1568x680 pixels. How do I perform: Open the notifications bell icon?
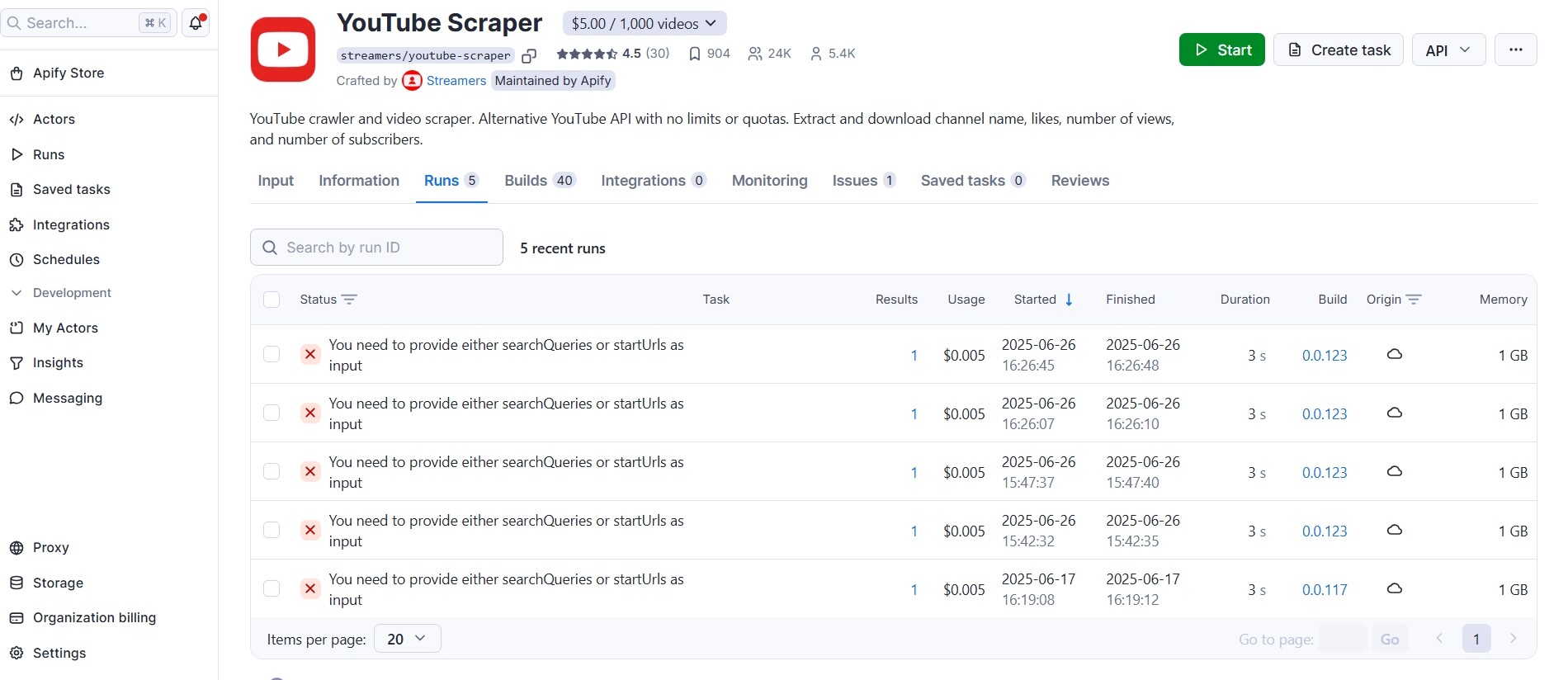pyautogui.click(x=196, y=23)
